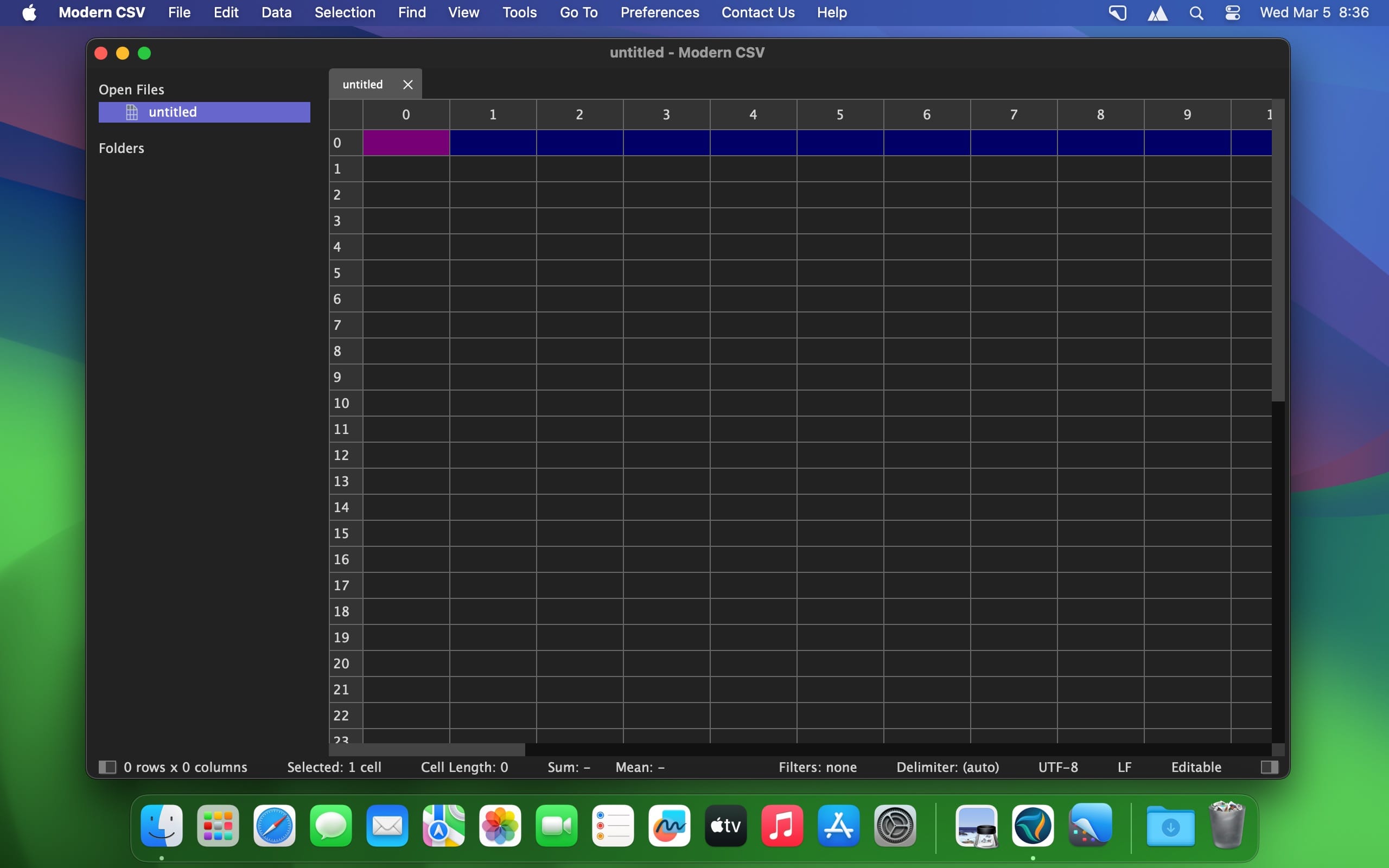Click the Delimiter (auto) status entry
Image resolution: width=1389 pixels, height=868 pixels.
(x=948, y=767)
